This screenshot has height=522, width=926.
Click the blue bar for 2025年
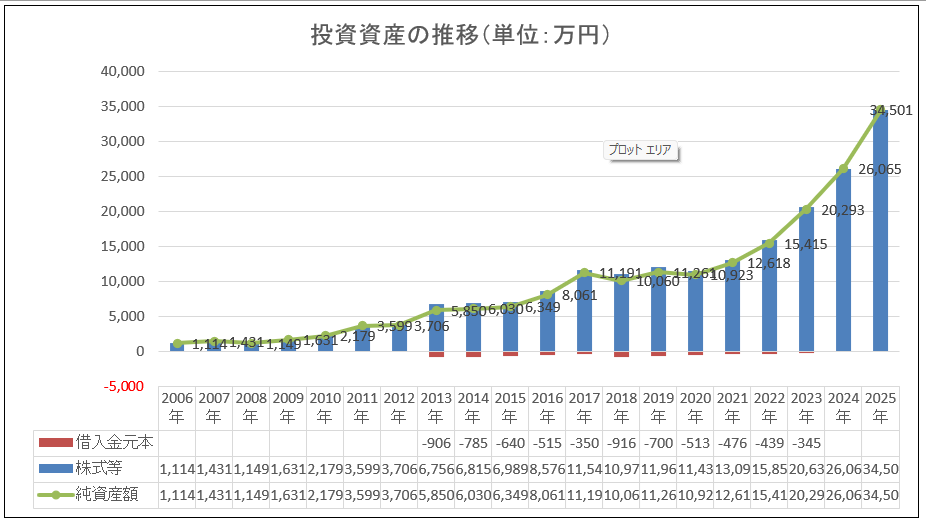(x=880, y=240)
